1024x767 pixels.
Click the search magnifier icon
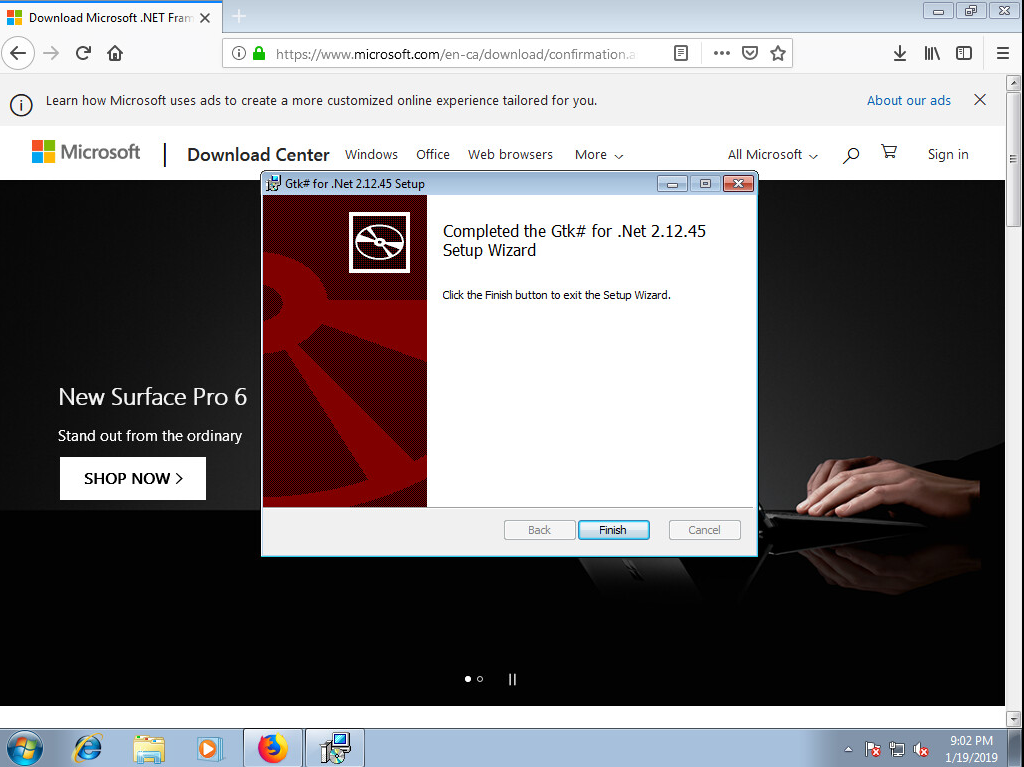[x=850, y=155]
